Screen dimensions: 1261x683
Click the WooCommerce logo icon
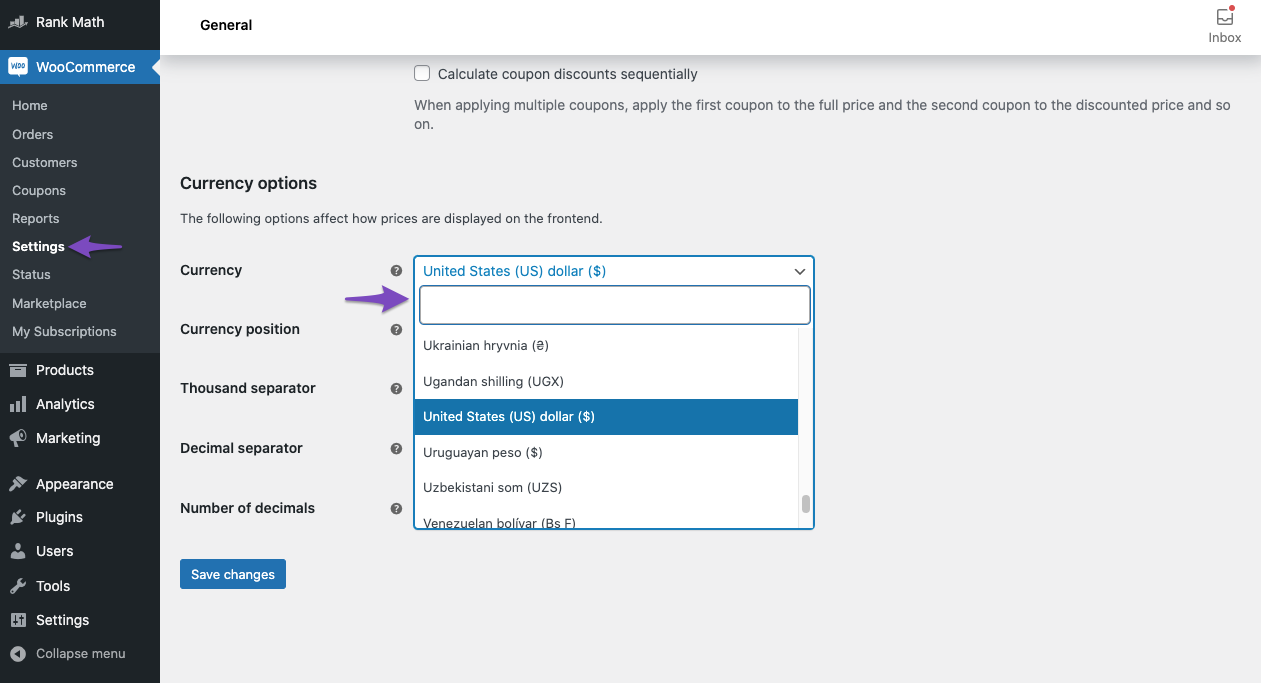(x=18, y=67)
